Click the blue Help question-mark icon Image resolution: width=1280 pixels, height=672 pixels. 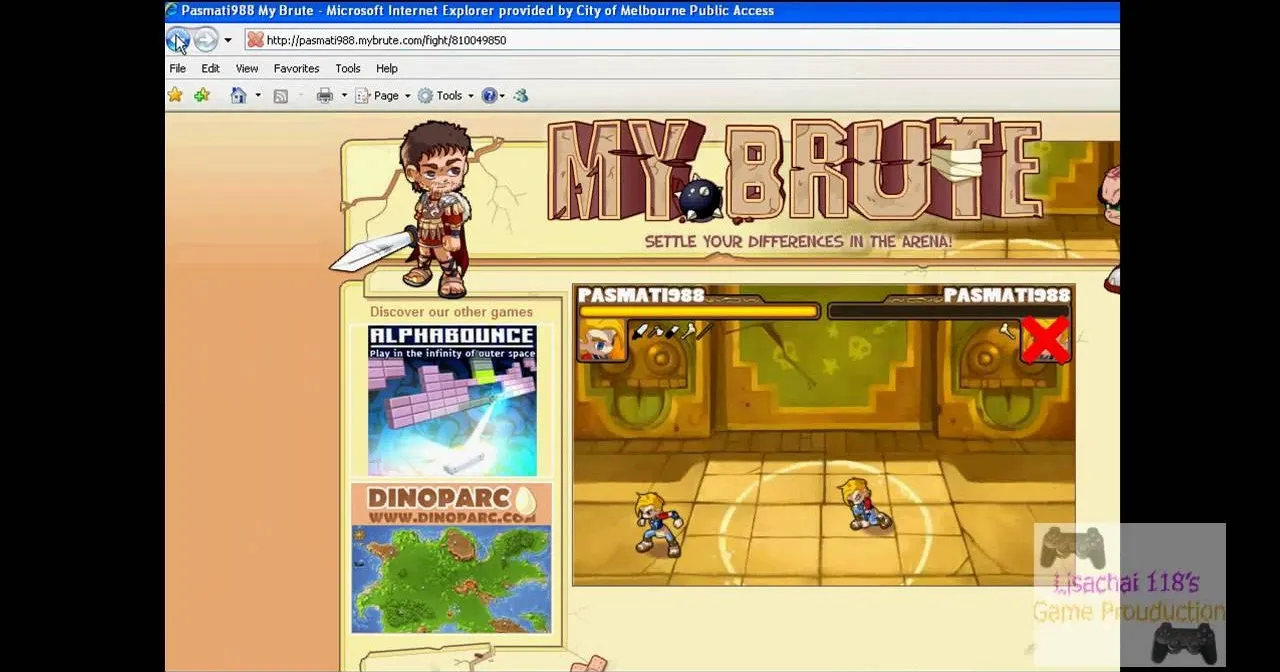(x=489, y=96)
